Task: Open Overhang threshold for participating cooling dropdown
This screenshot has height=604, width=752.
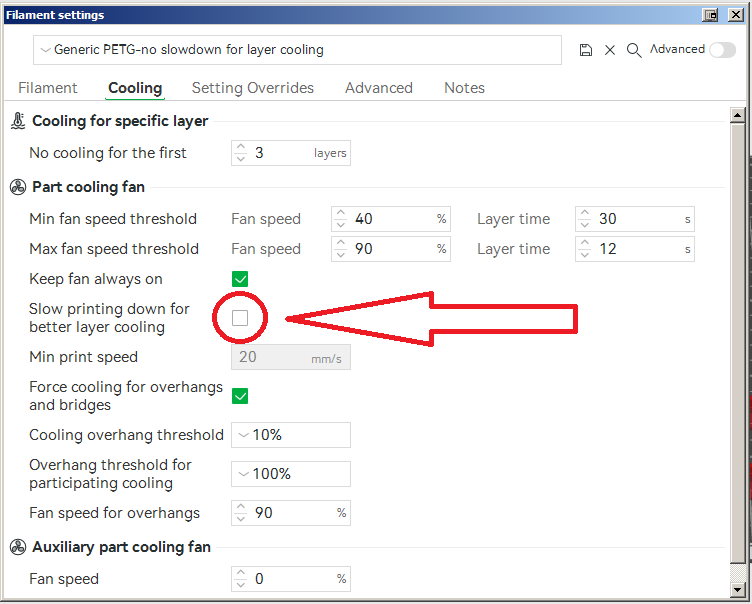Action: click(291, 474)
